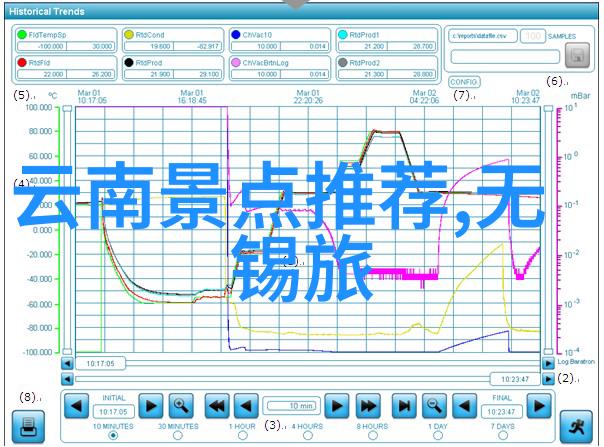The height and width of the screenshot is (447, 604).
Task: Click RtdProd1 value 21.200
Action: tap(363, 46)
